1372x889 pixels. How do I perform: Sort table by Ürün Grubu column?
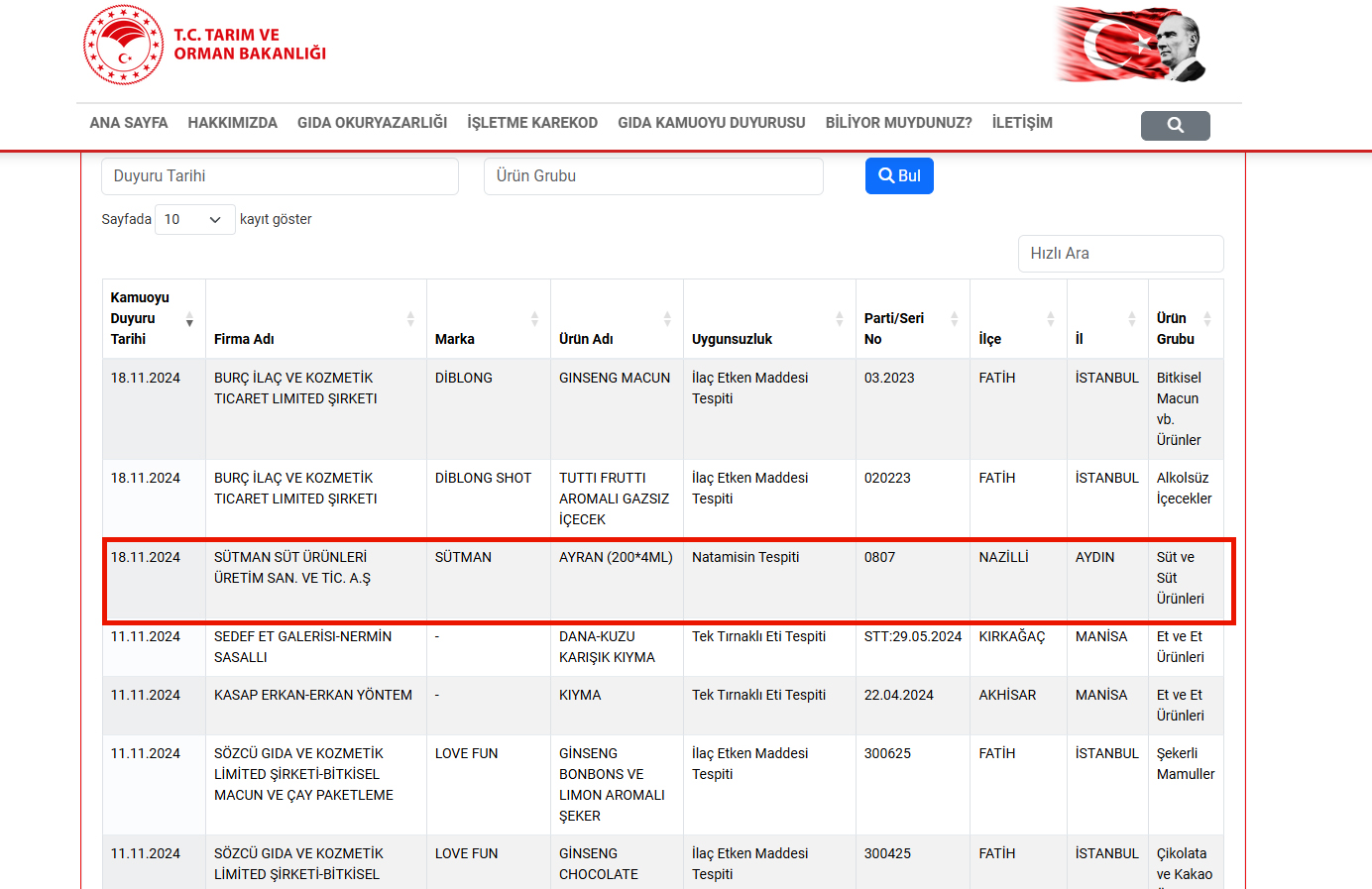coord(1186,318)
